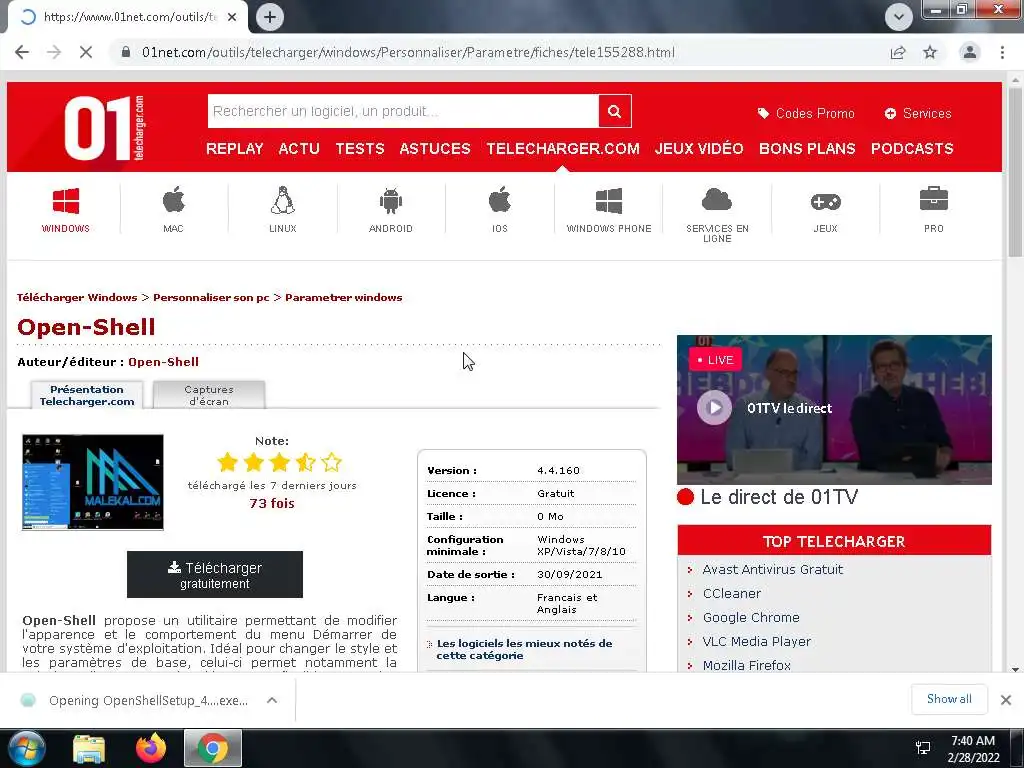Open the PODCASTS menu item
Image resolution: width=1024 pixels, height=768 pixels.
pyautogui.click(x=912, y=149)
